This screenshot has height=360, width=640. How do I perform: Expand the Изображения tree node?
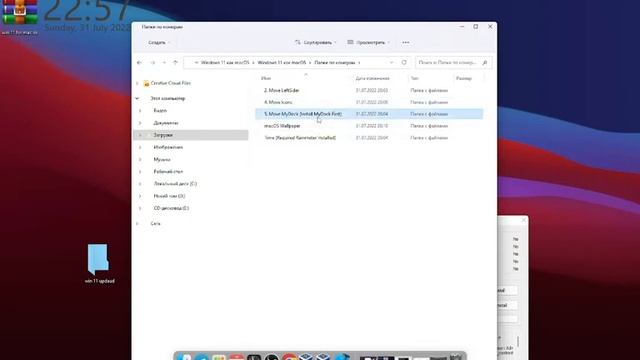point(140,147)
